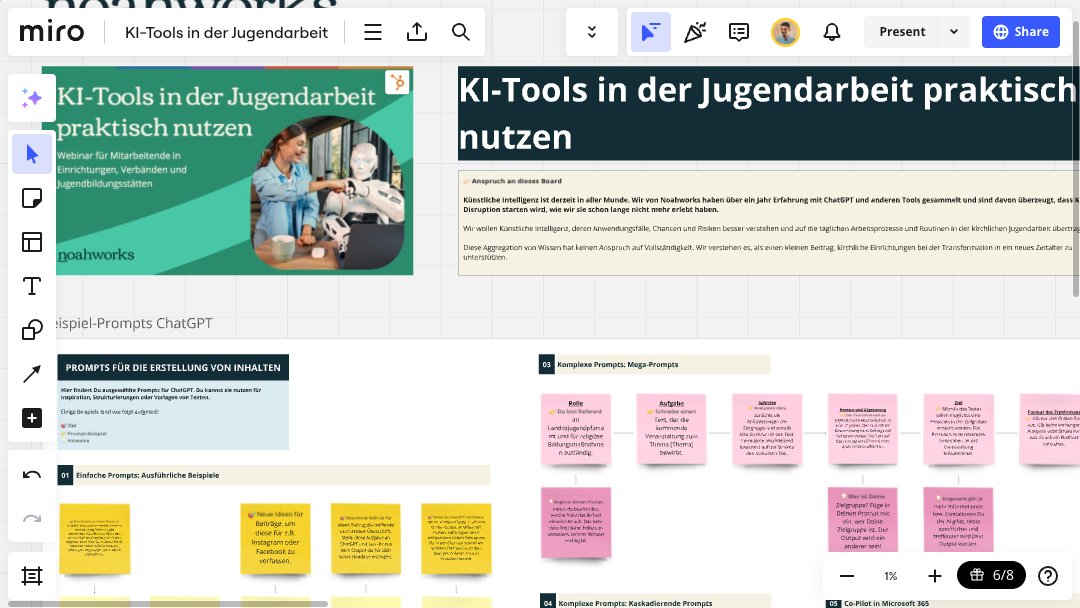
Task: Open the 6/8 learning progress badge
Action: (x=991, y=575)
